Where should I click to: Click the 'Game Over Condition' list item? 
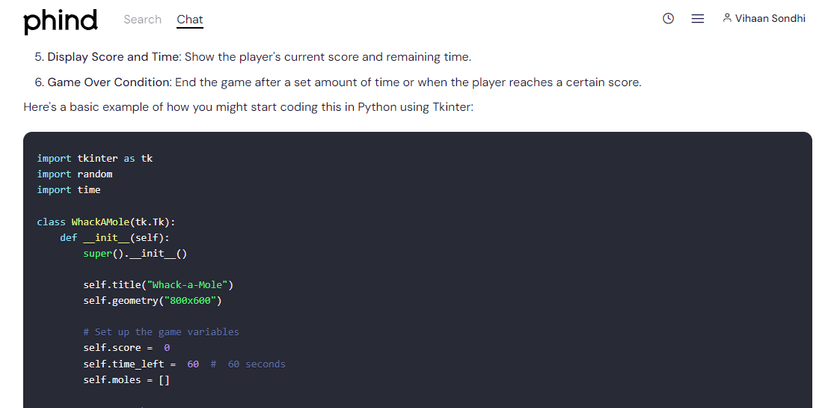click(338, 82)
